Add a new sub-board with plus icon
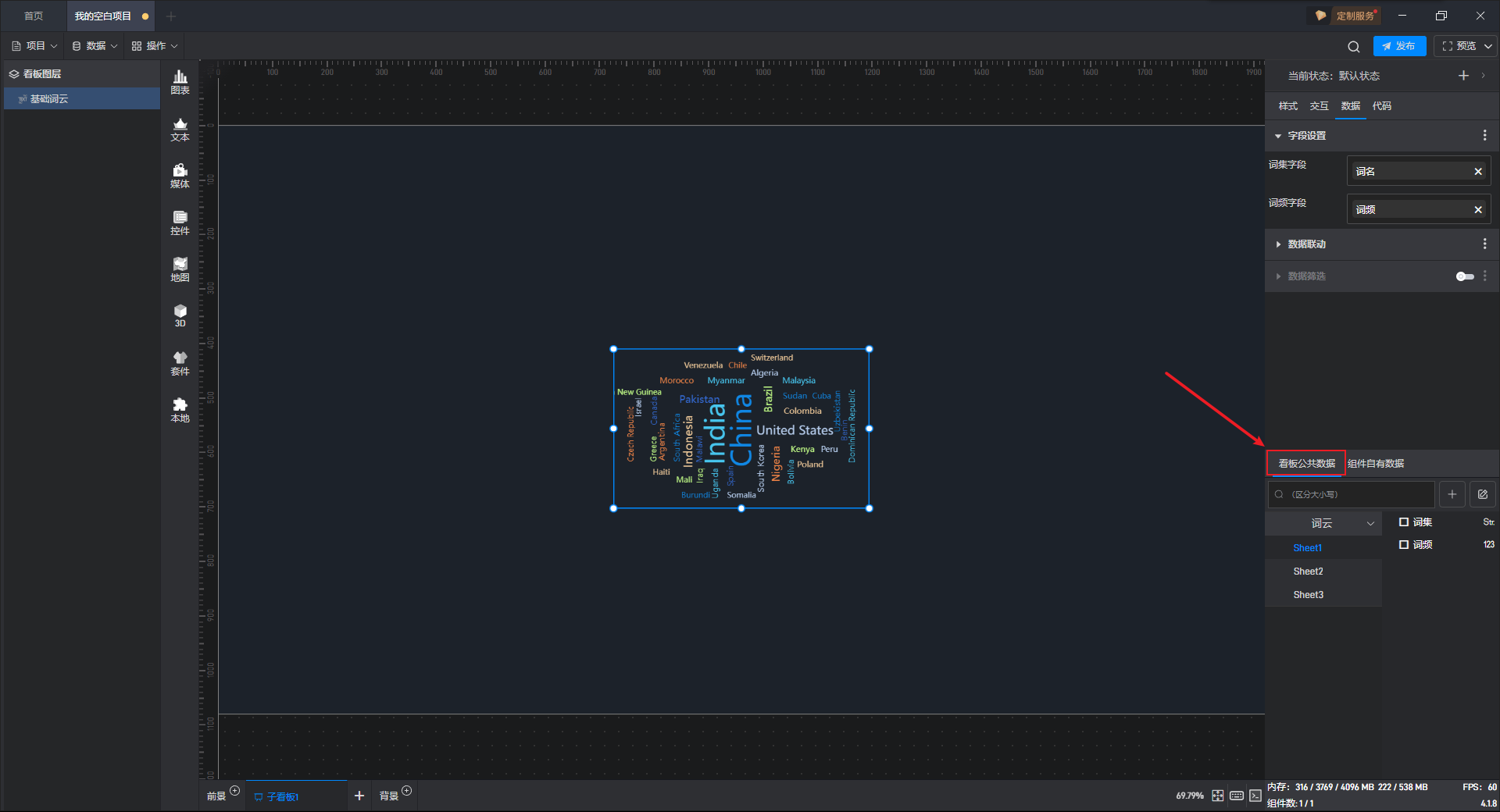 [359, 796]
